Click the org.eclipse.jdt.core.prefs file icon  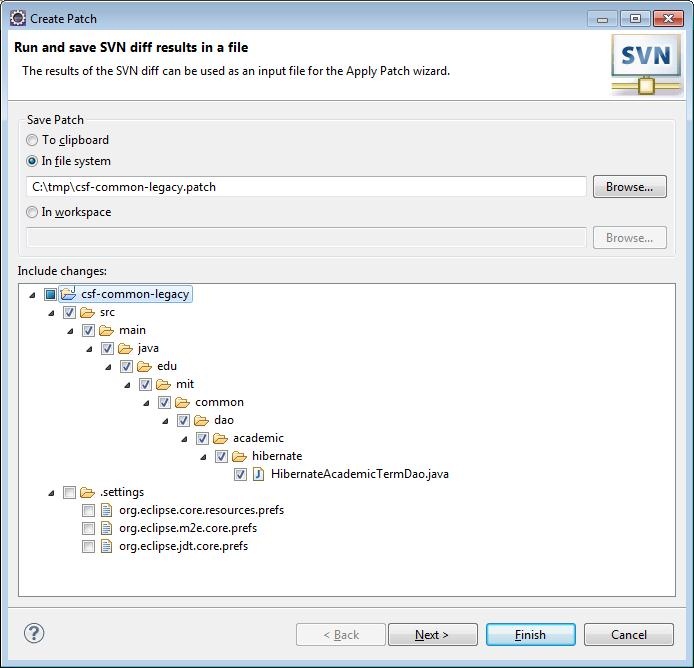(106, 546)
